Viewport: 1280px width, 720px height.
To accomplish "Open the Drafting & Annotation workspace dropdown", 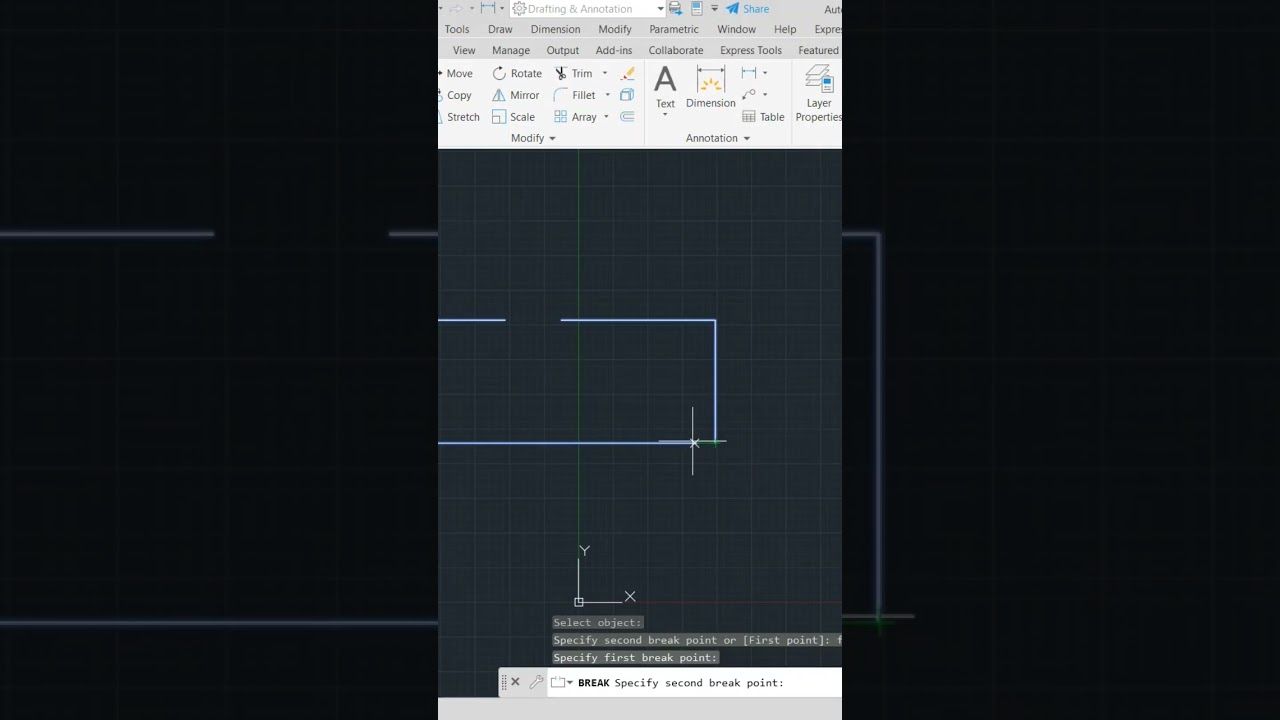I will pos(588,9).
